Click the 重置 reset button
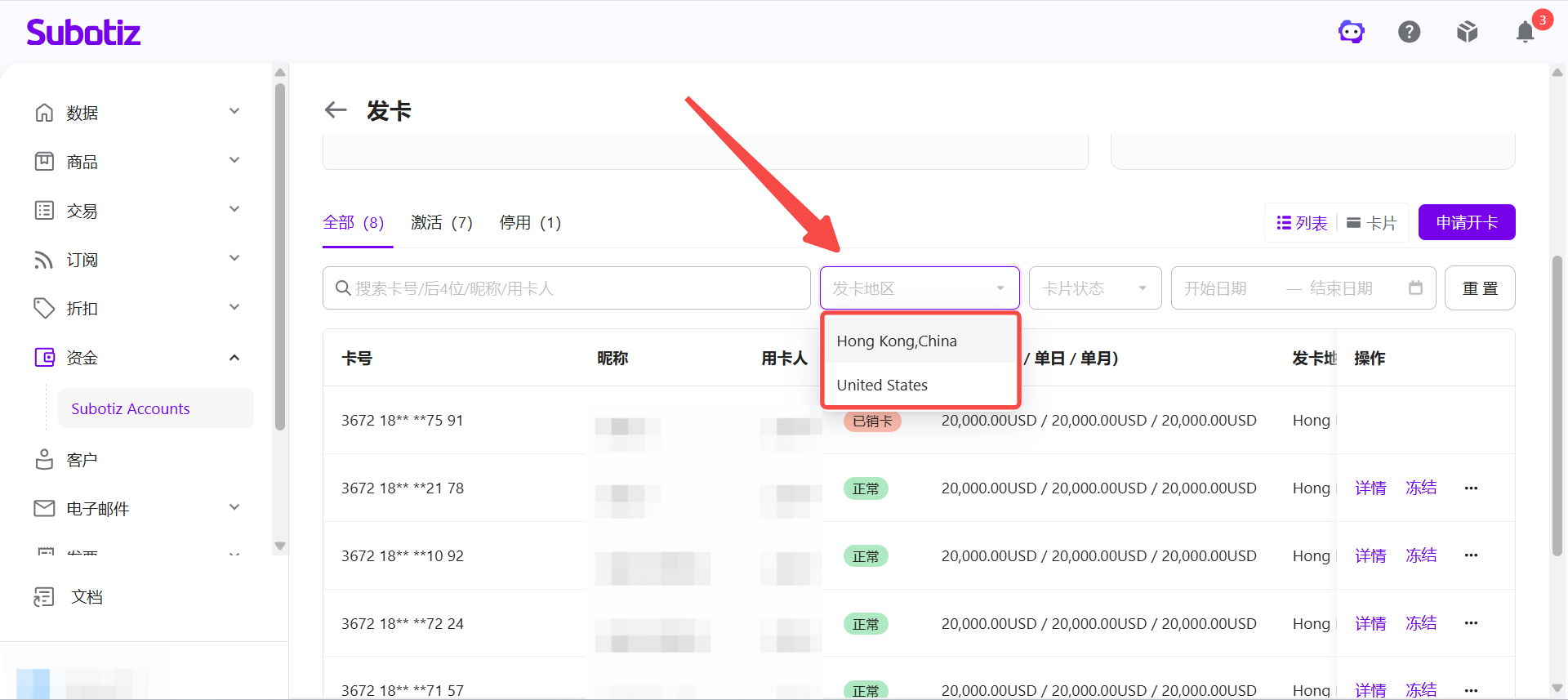 [x=1480, y=288]
